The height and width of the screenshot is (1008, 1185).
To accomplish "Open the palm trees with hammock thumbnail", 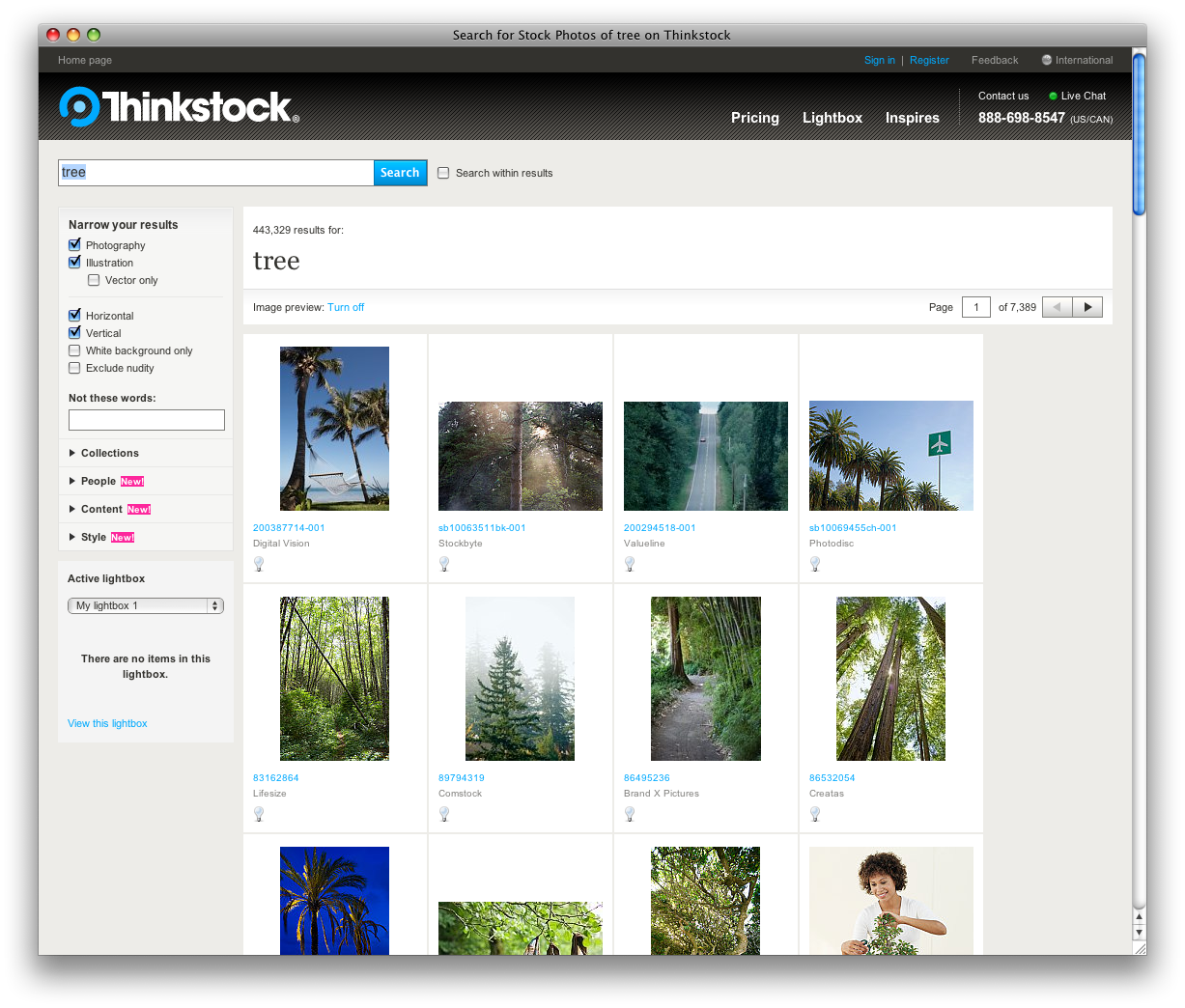I will pos(334,429).
